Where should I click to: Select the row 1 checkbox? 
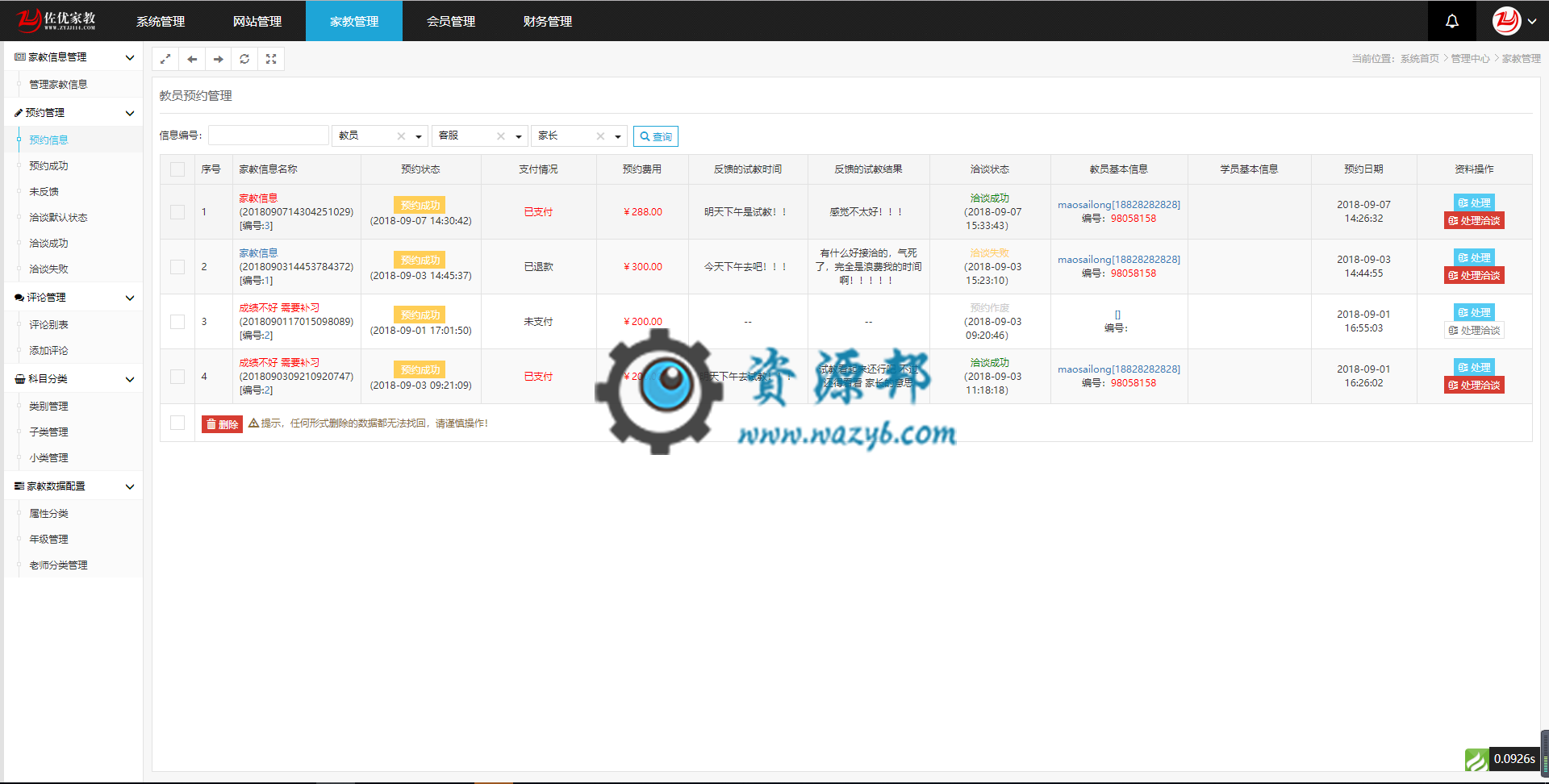tap(177, 212)
